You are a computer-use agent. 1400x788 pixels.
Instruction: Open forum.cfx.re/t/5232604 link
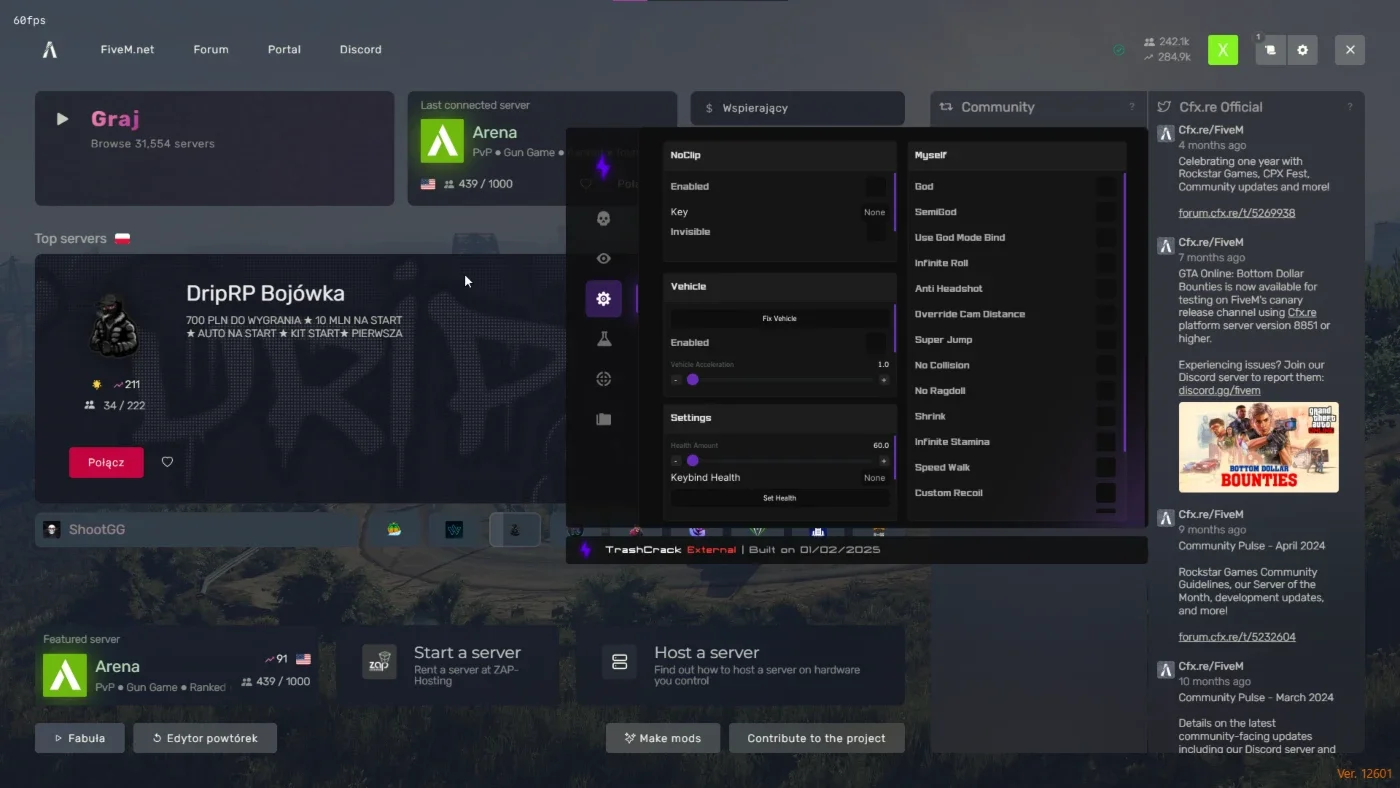point(1236,637)
